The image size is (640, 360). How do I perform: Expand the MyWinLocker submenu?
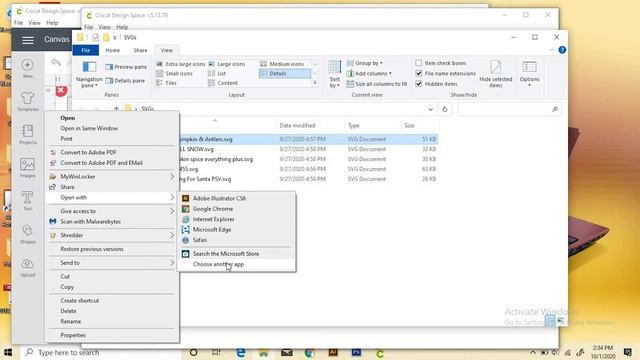click(x=111, y=177)
